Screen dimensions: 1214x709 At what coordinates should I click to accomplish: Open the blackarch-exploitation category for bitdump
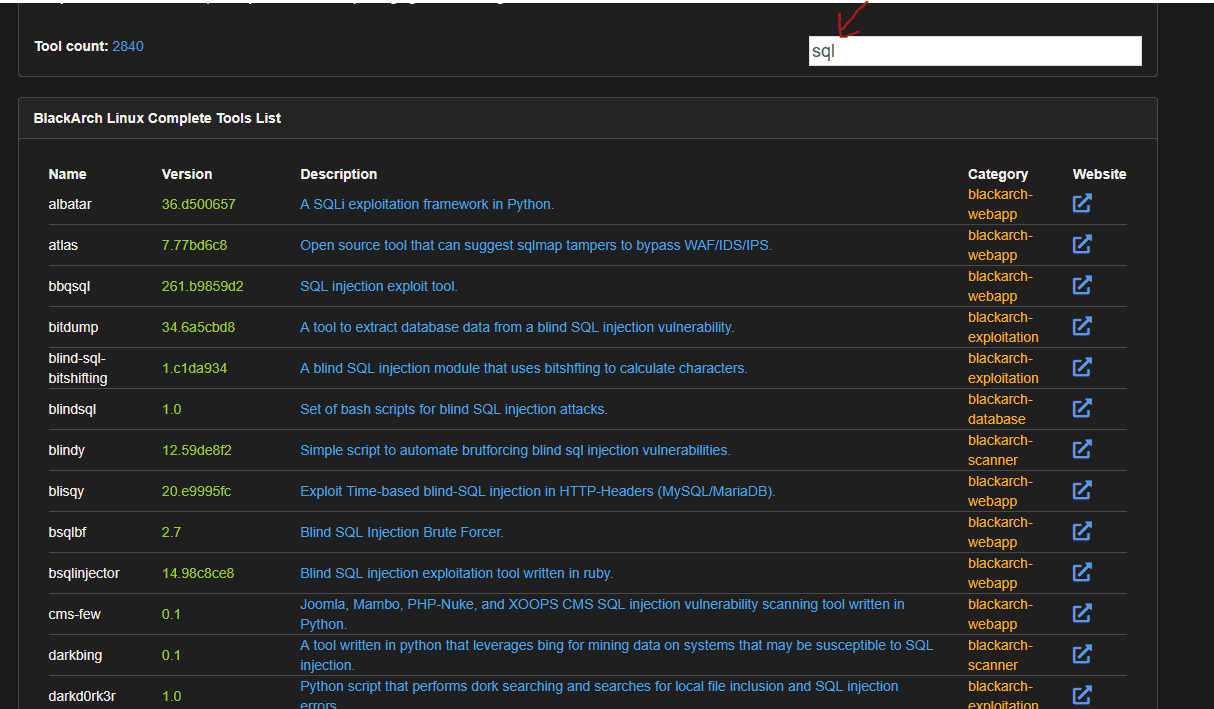click(1002, 327)
